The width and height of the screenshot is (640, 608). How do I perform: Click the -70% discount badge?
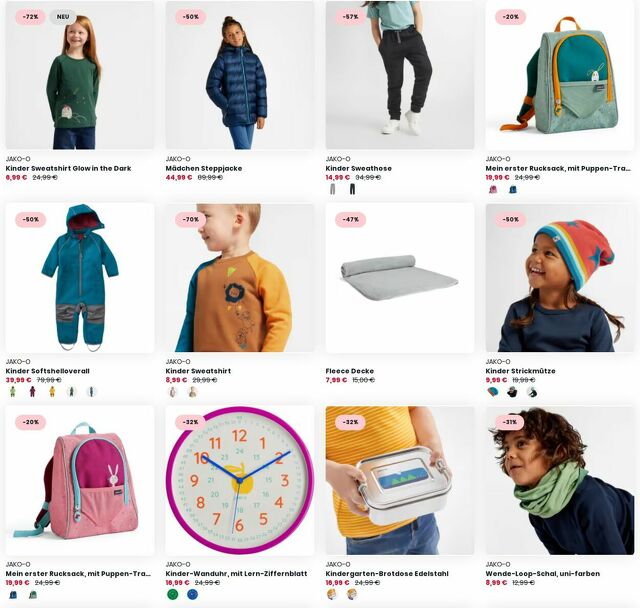(190, 219)
